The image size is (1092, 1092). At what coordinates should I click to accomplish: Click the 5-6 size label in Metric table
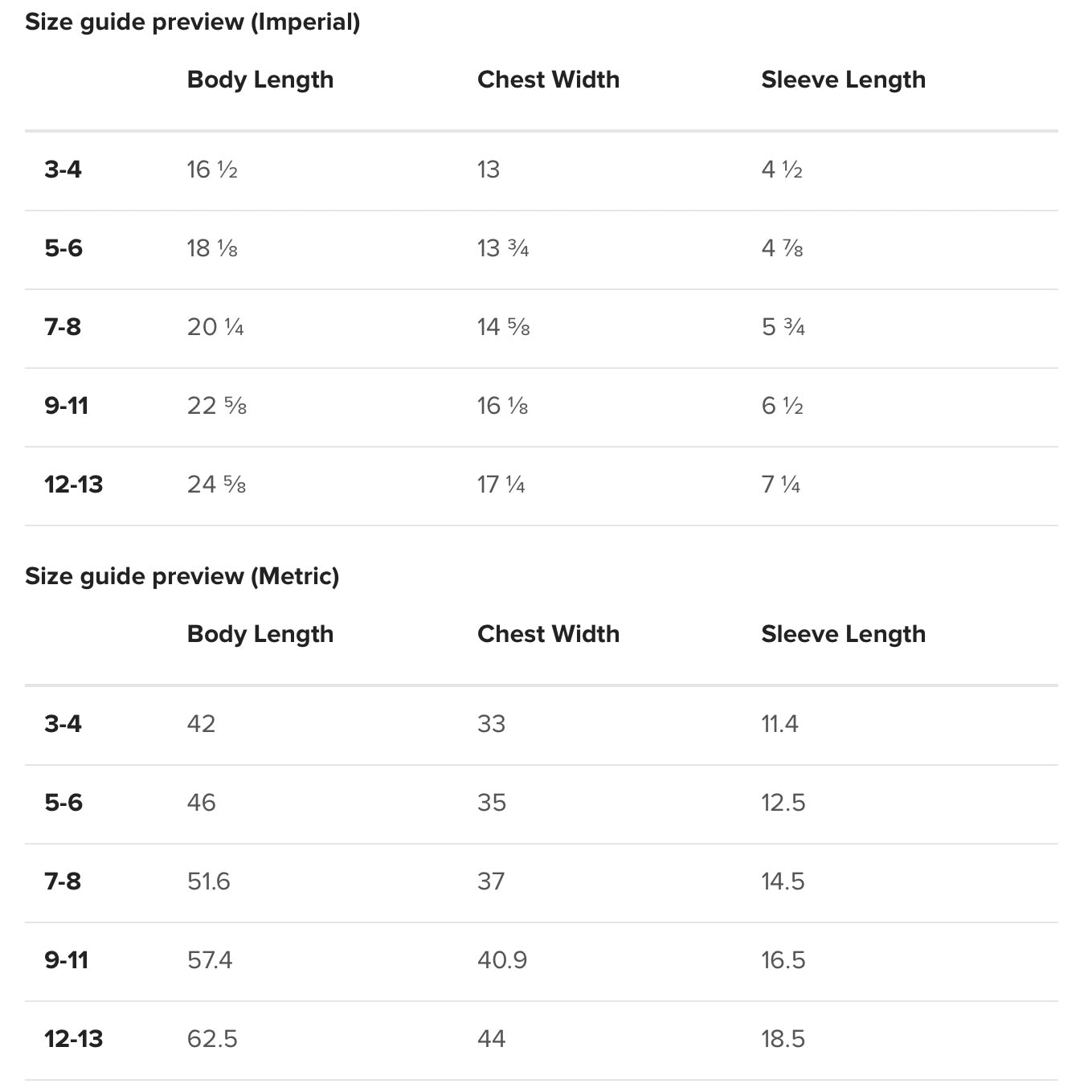tap(63, 803)
